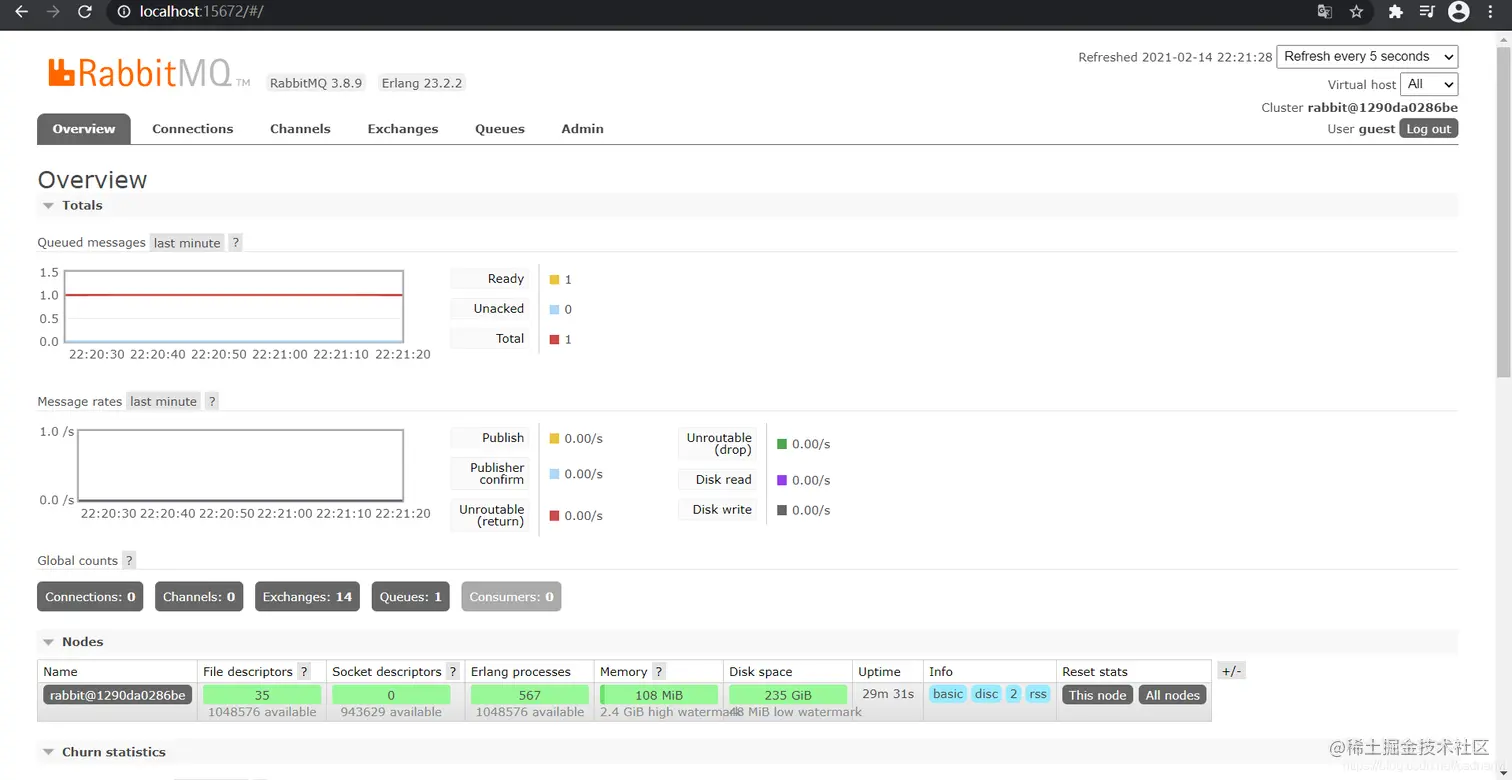Open help for Global counts
This screenshot has height=780, width=1512.
pyautogui.click(x=129, y=561)
